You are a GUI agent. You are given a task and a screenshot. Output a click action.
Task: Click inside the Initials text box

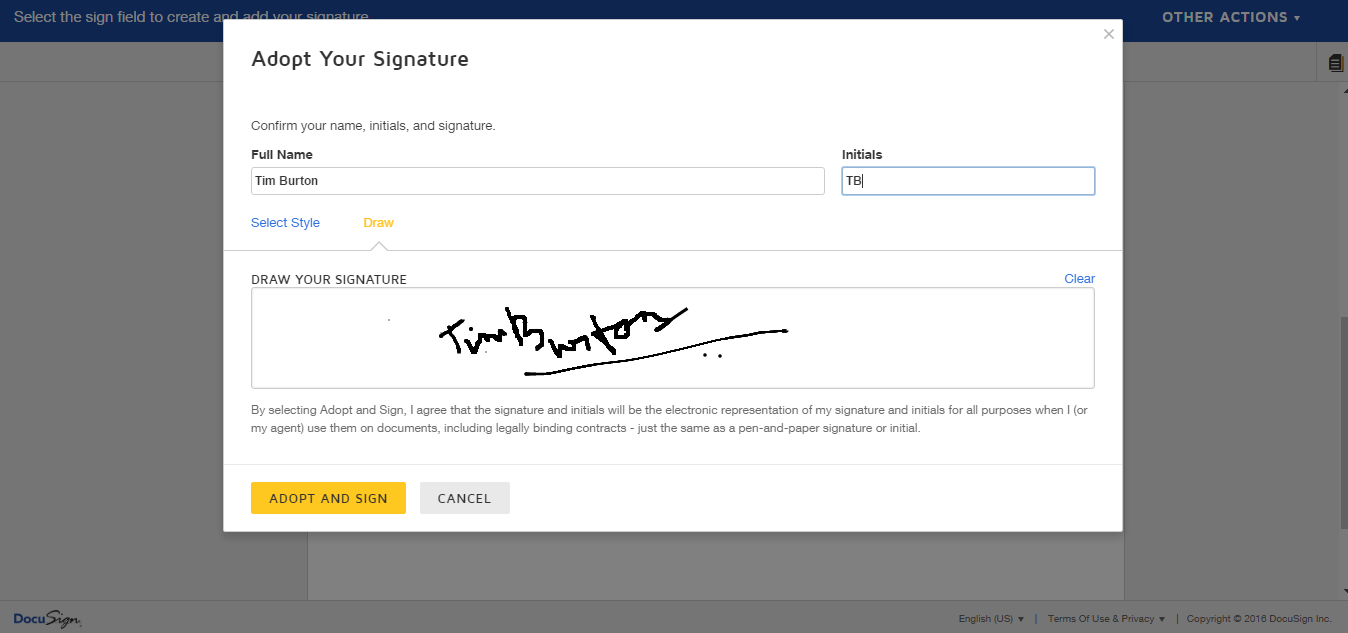967,181
